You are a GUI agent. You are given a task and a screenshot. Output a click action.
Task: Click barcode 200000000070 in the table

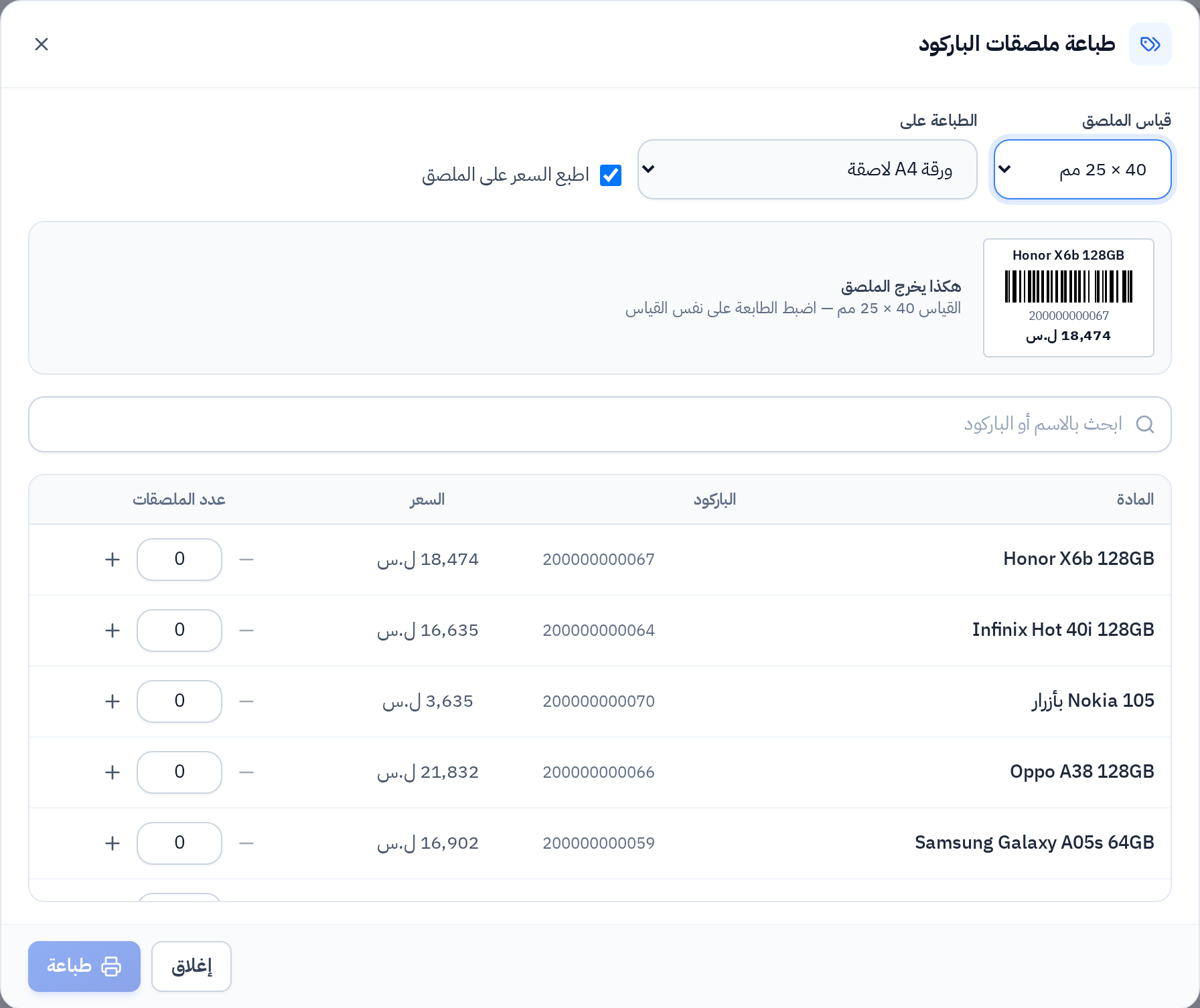(x=599, y=701)
